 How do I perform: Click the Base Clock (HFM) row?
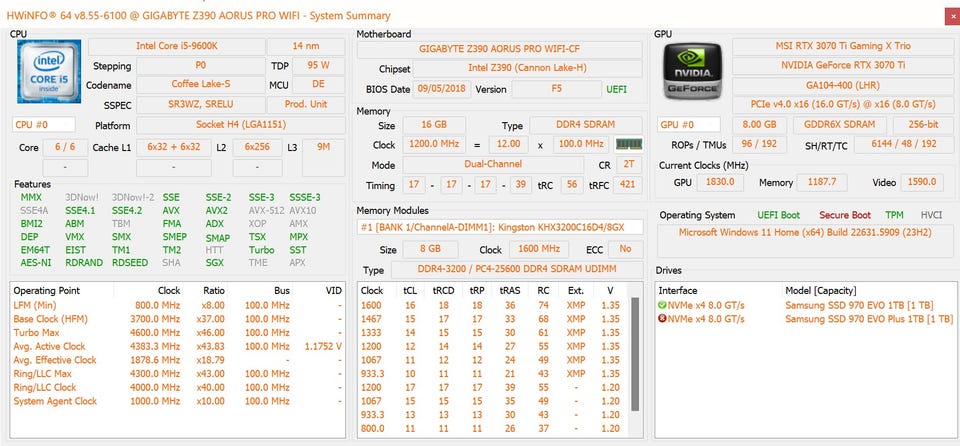click(x=178, y=319)
